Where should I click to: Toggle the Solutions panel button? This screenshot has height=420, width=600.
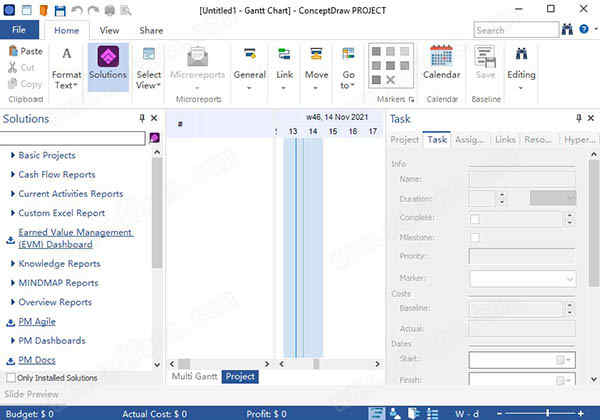tap(108, 67)
